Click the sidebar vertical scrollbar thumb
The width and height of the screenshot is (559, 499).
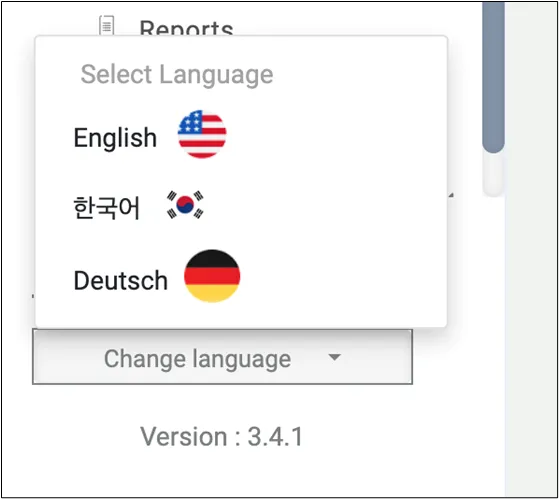493,77
